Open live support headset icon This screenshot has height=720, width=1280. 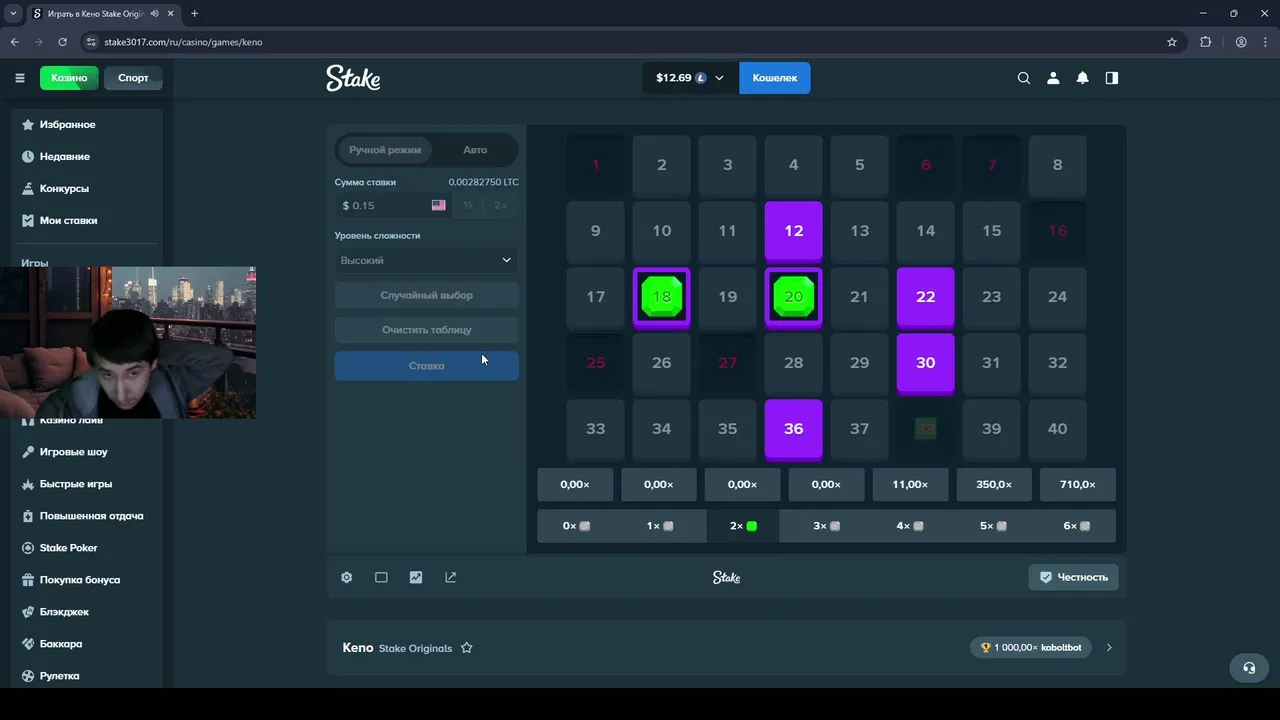[x=1249, y=668]
